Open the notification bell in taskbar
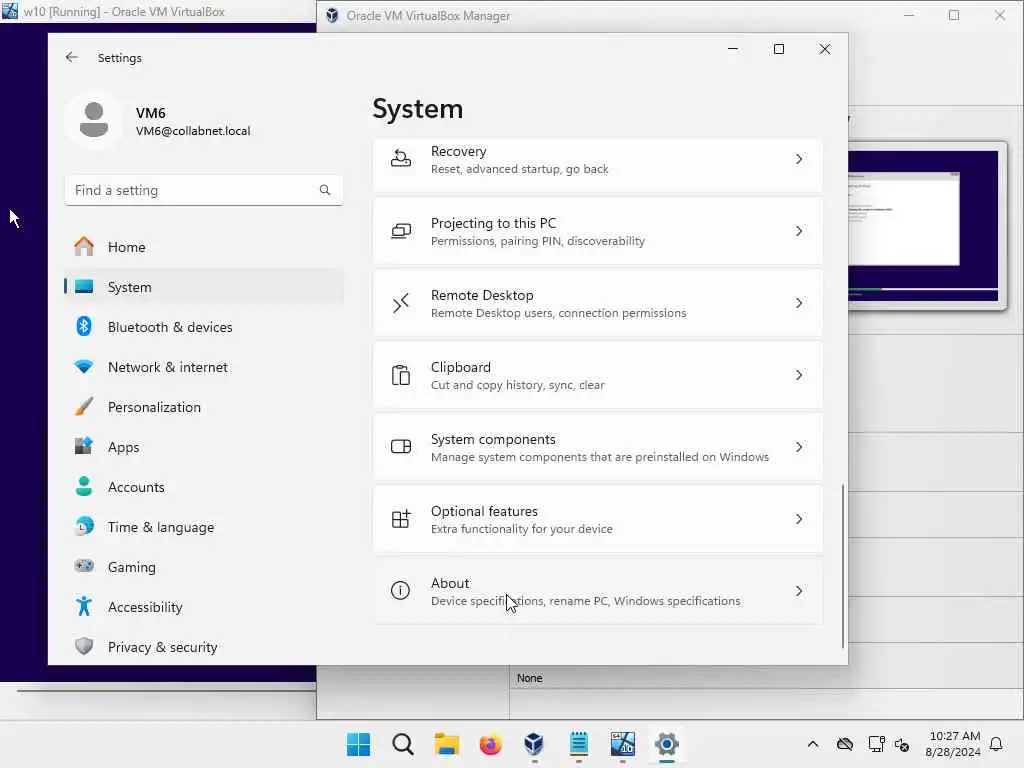The width and height of the screenshot is (1024, 768). point(997,744)
